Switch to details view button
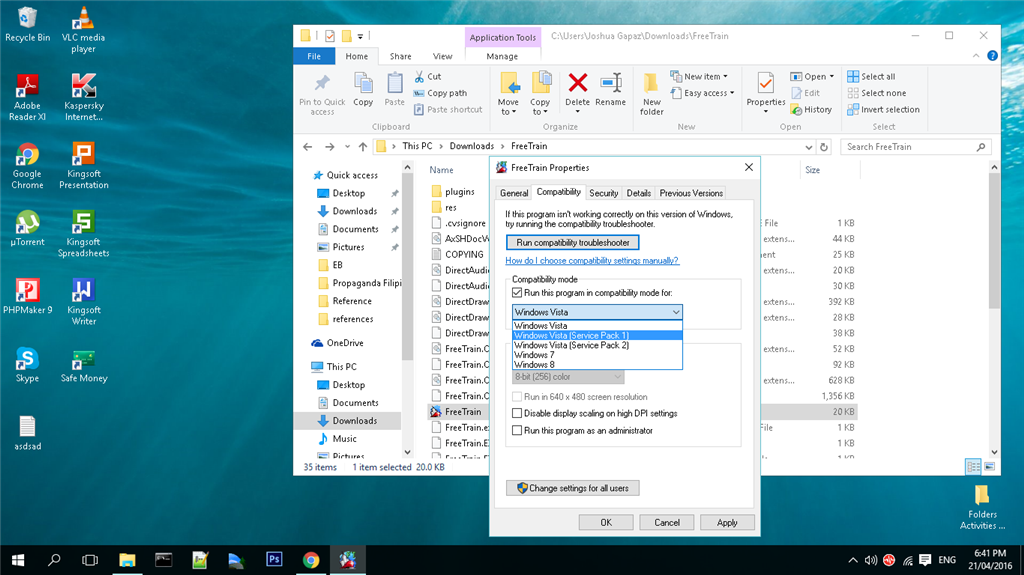Image resolution: width=1024 pixels, height=575 pixels. pyautogui.click(x=973, y=467)
